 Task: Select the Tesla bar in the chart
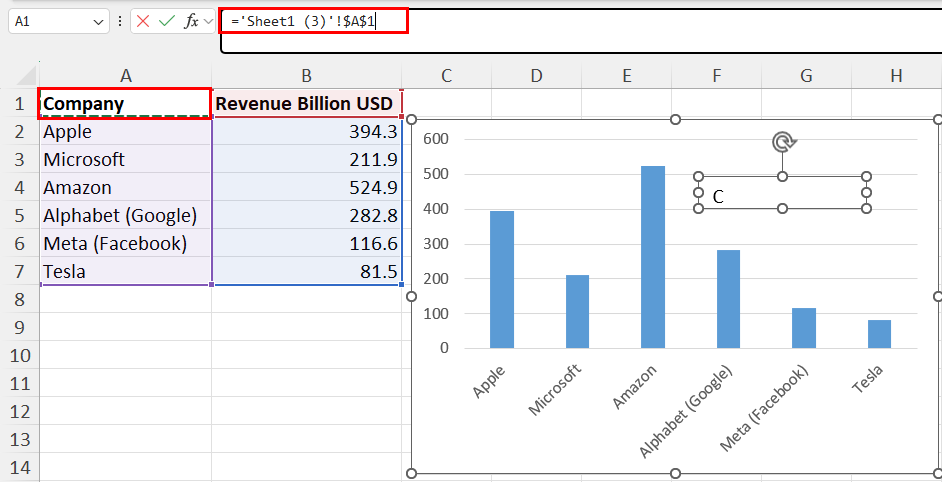point(880,334)
